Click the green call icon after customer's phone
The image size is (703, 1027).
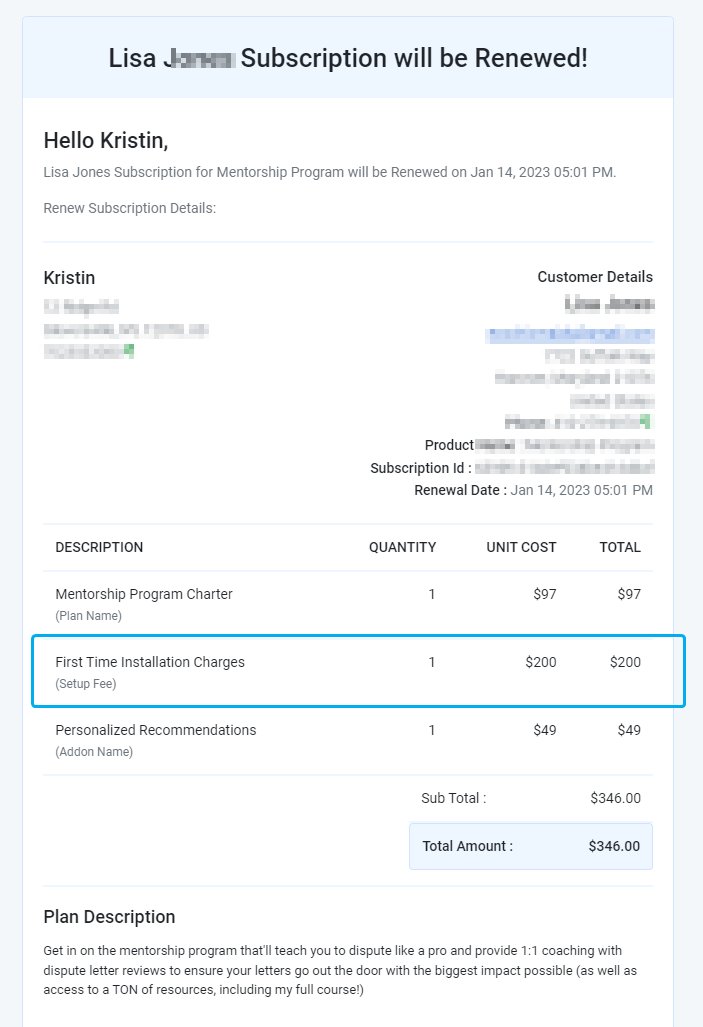[x=645, y=421]
